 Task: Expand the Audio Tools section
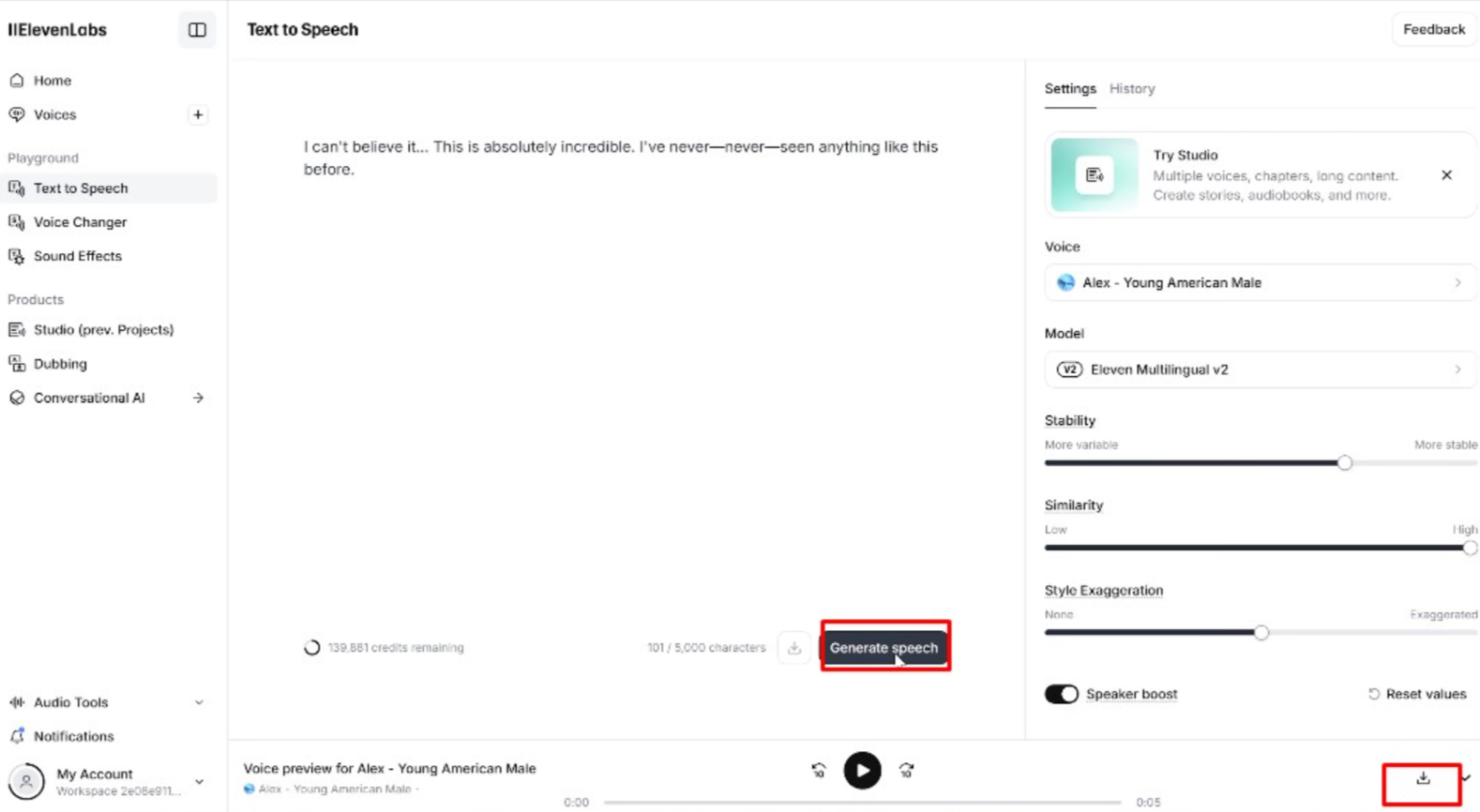[x=108, y=702]
